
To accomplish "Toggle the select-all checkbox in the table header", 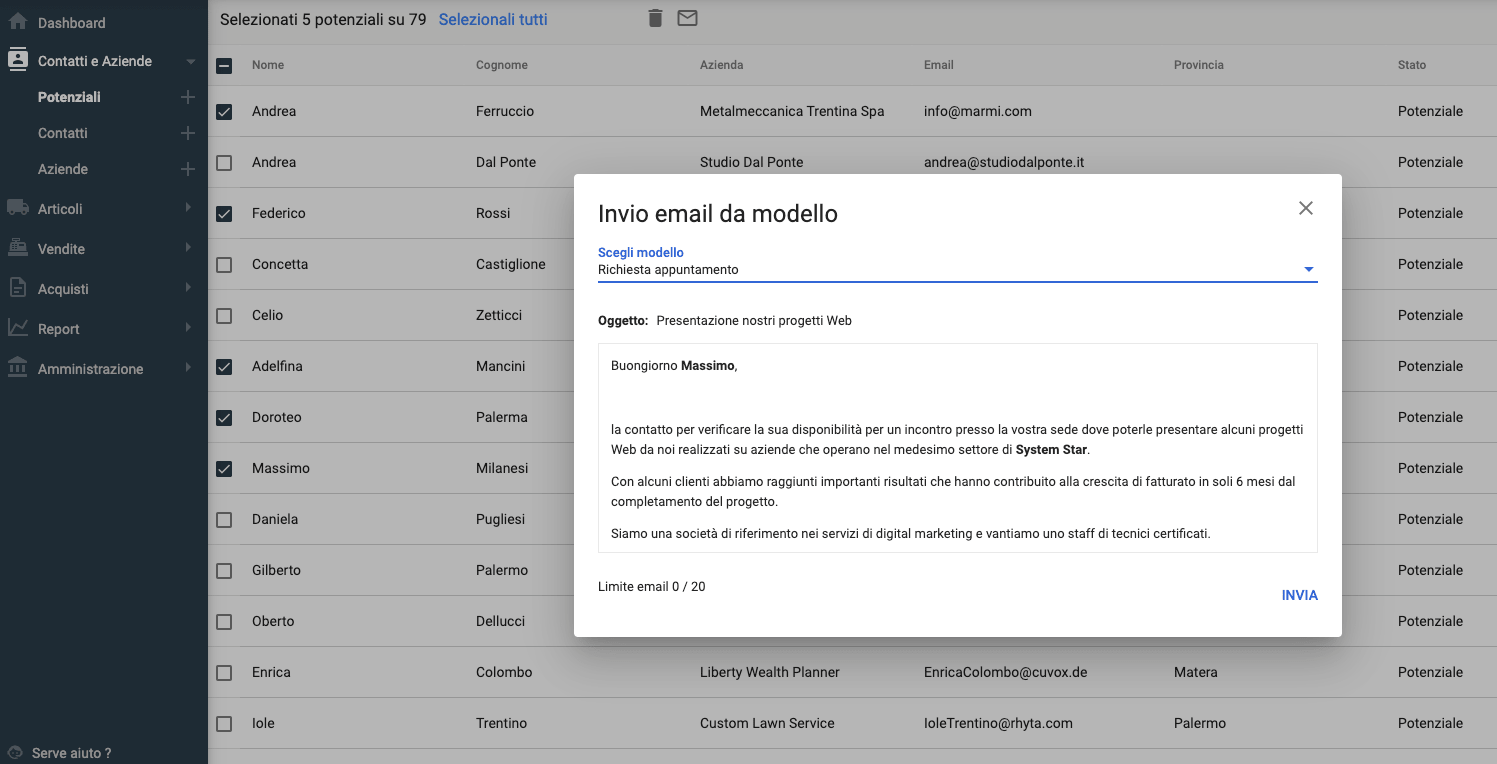I will [x=224, y=64].
